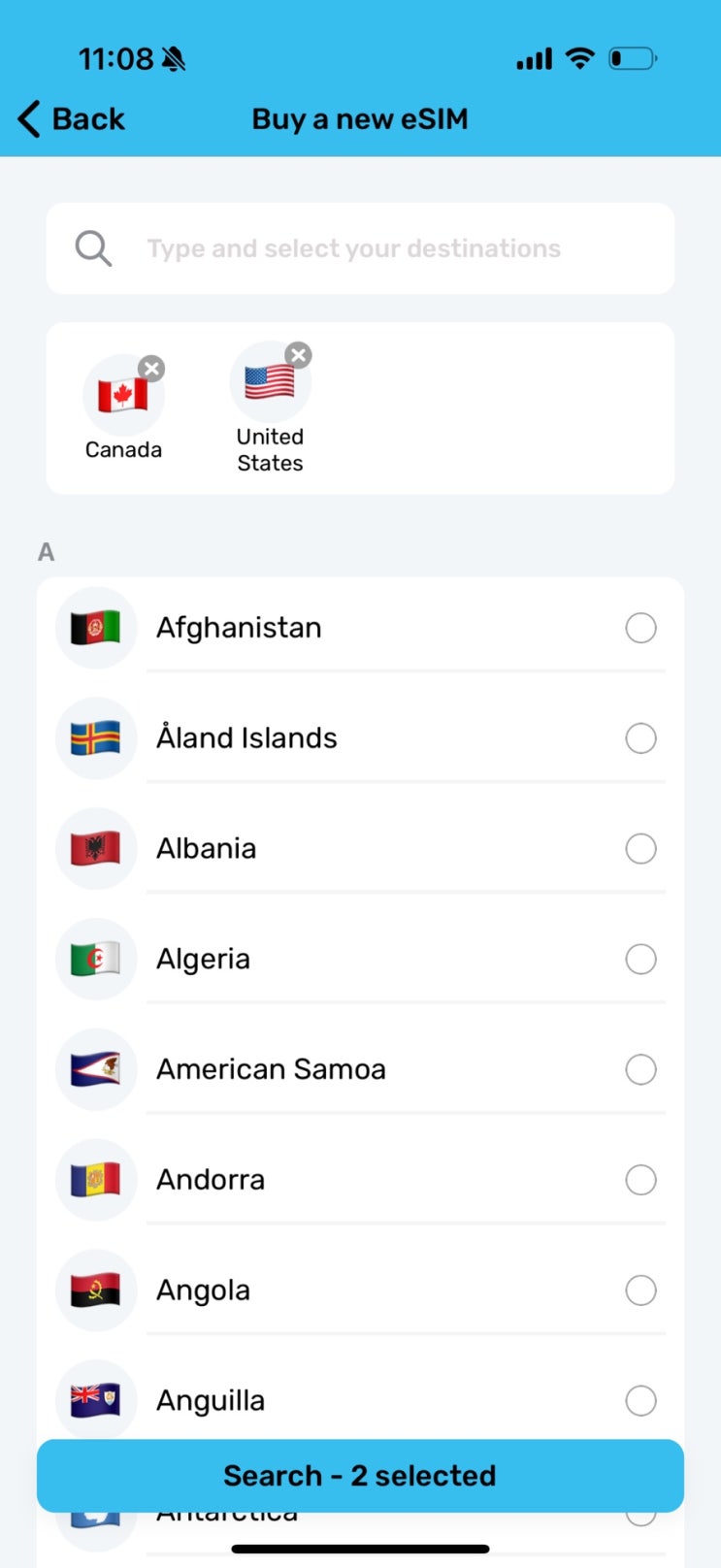Screen dimensions: 721x1568
Task: Tap the search magnifier icon
Action: pyautogui.click(x=93, y=248)
